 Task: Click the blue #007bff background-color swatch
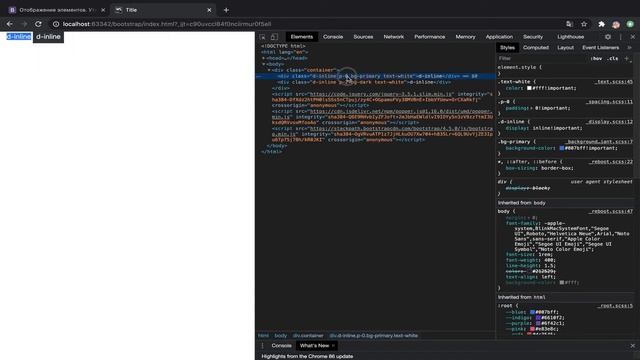[x=562, y=148]
